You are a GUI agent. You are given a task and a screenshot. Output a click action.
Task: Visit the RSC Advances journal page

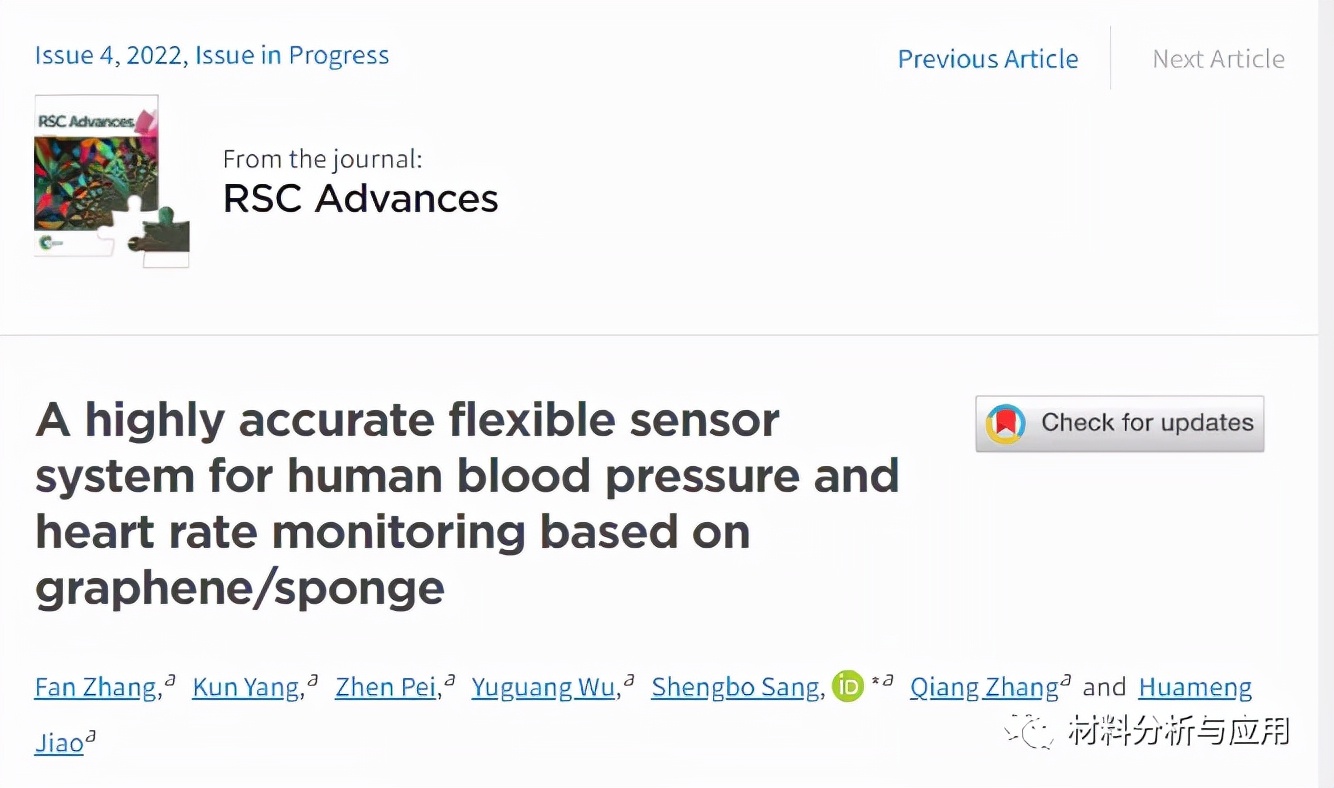coord(360,198)
